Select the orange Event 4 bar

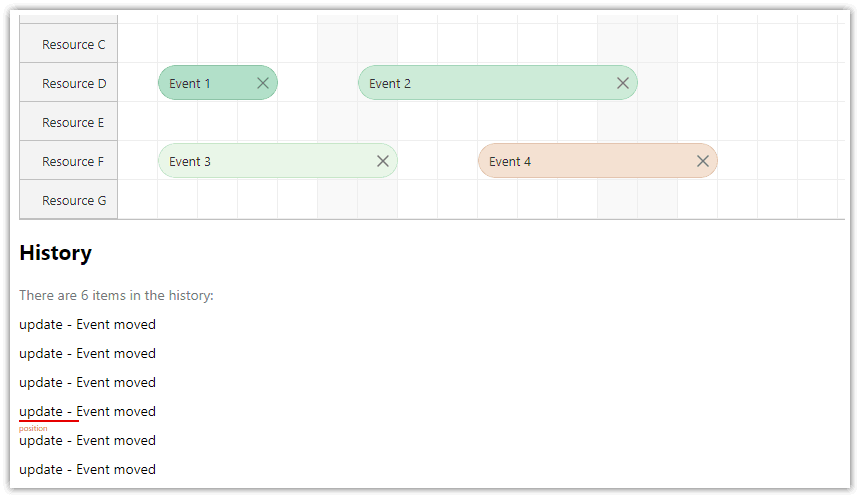click(x=597, y=161)
